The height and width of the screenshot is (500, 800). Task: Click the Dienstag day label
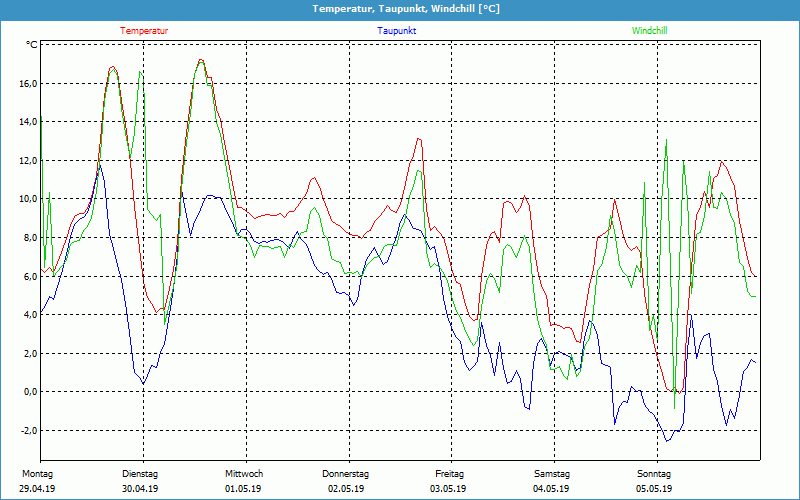(x=140, y=474)
